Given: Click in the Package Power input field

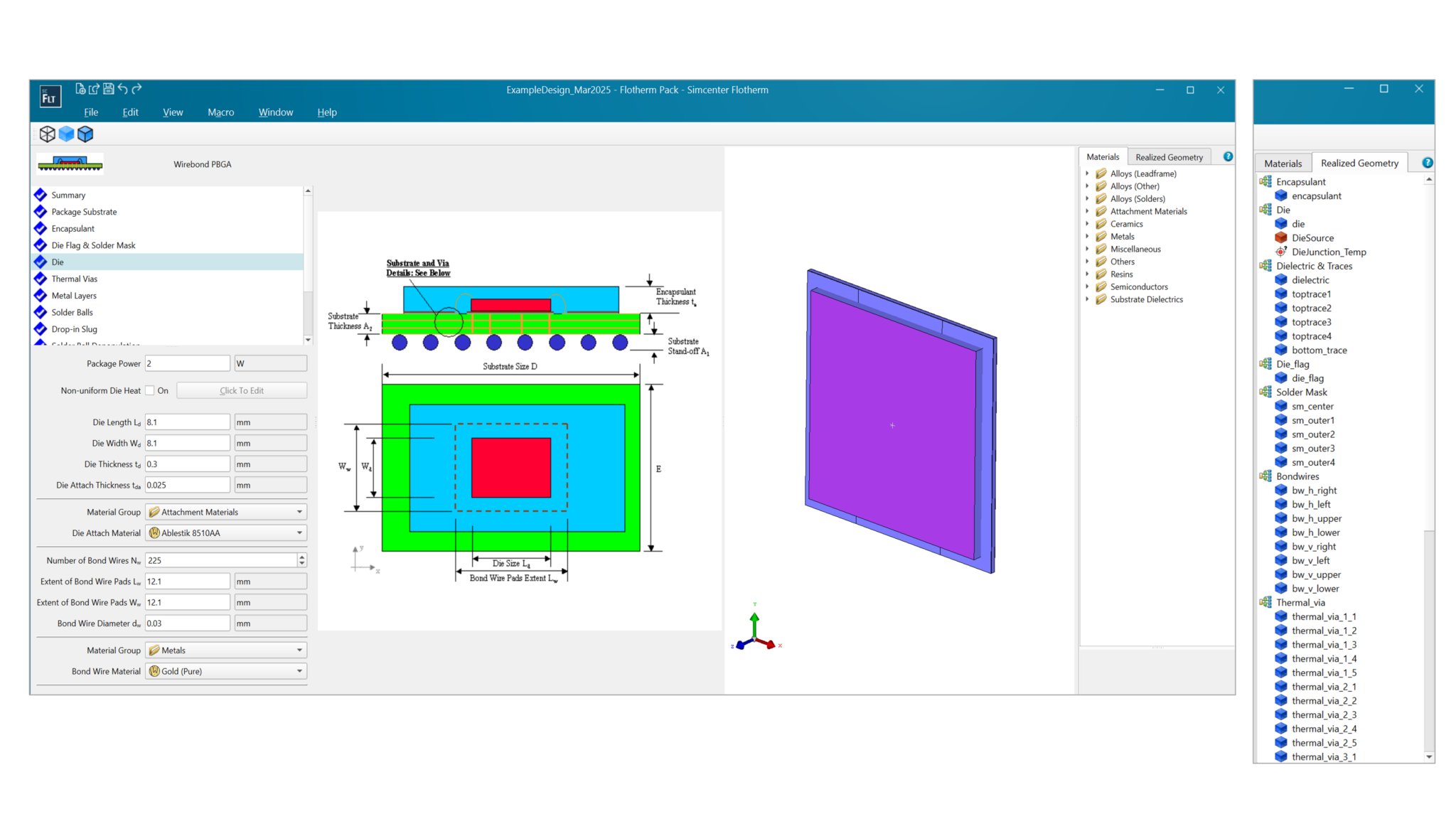Looking at the screenshot, I should pyautogui.click(x=187, y=363).
